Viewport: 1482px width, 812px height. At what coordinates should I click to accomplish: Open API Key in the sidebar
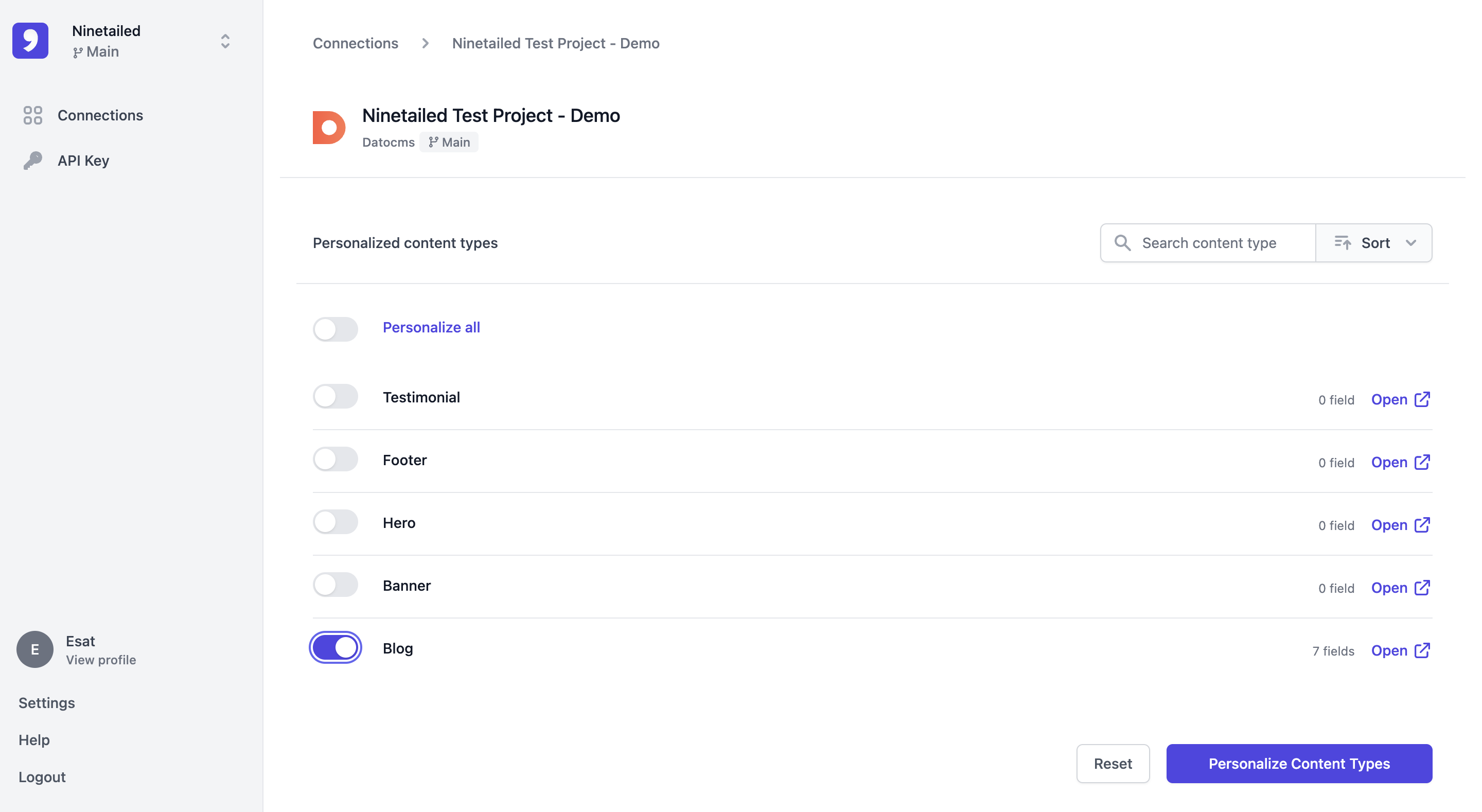(83, 161)
